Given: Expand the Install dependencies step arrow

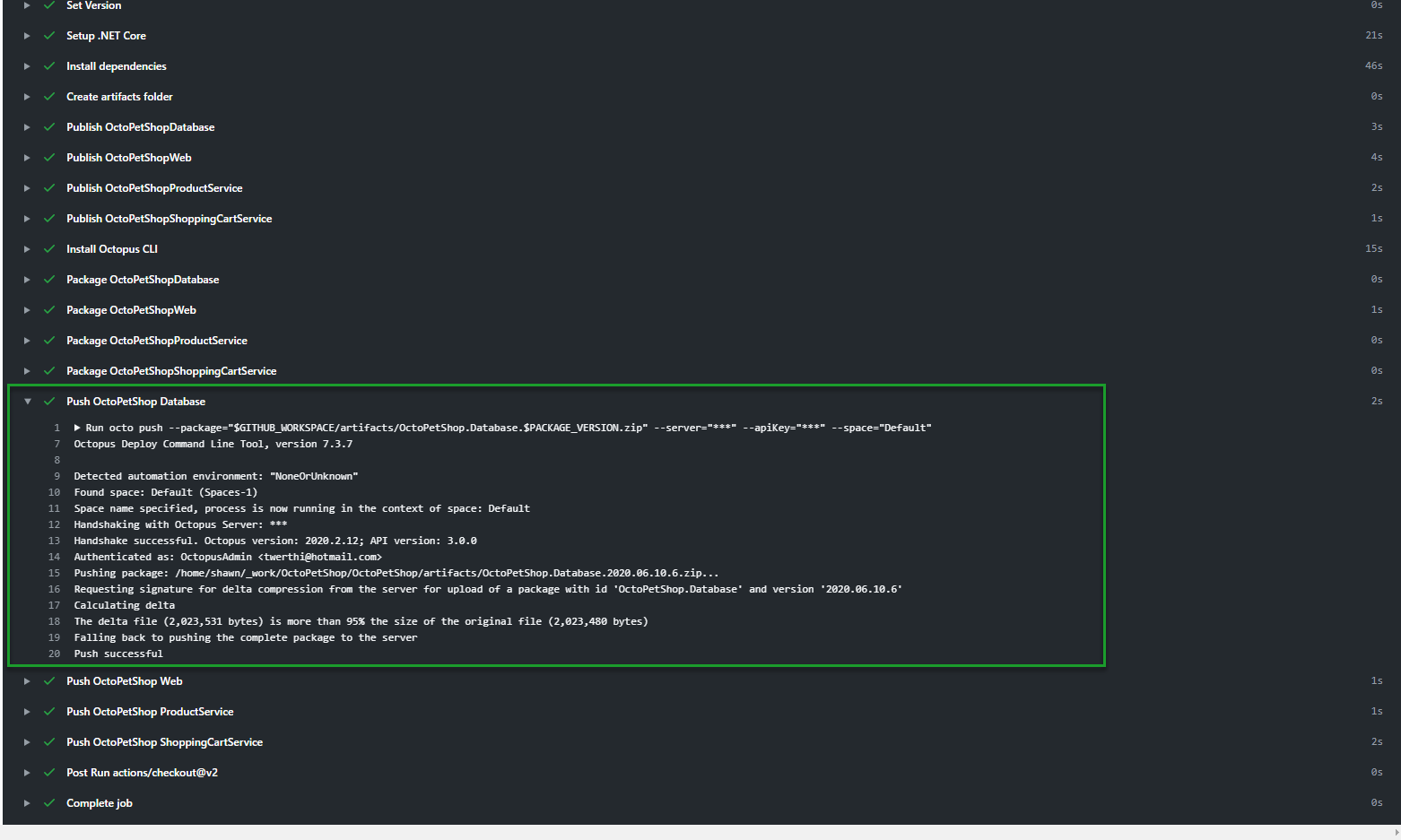Looking at the screenshot, I should (x=27, y=66).
